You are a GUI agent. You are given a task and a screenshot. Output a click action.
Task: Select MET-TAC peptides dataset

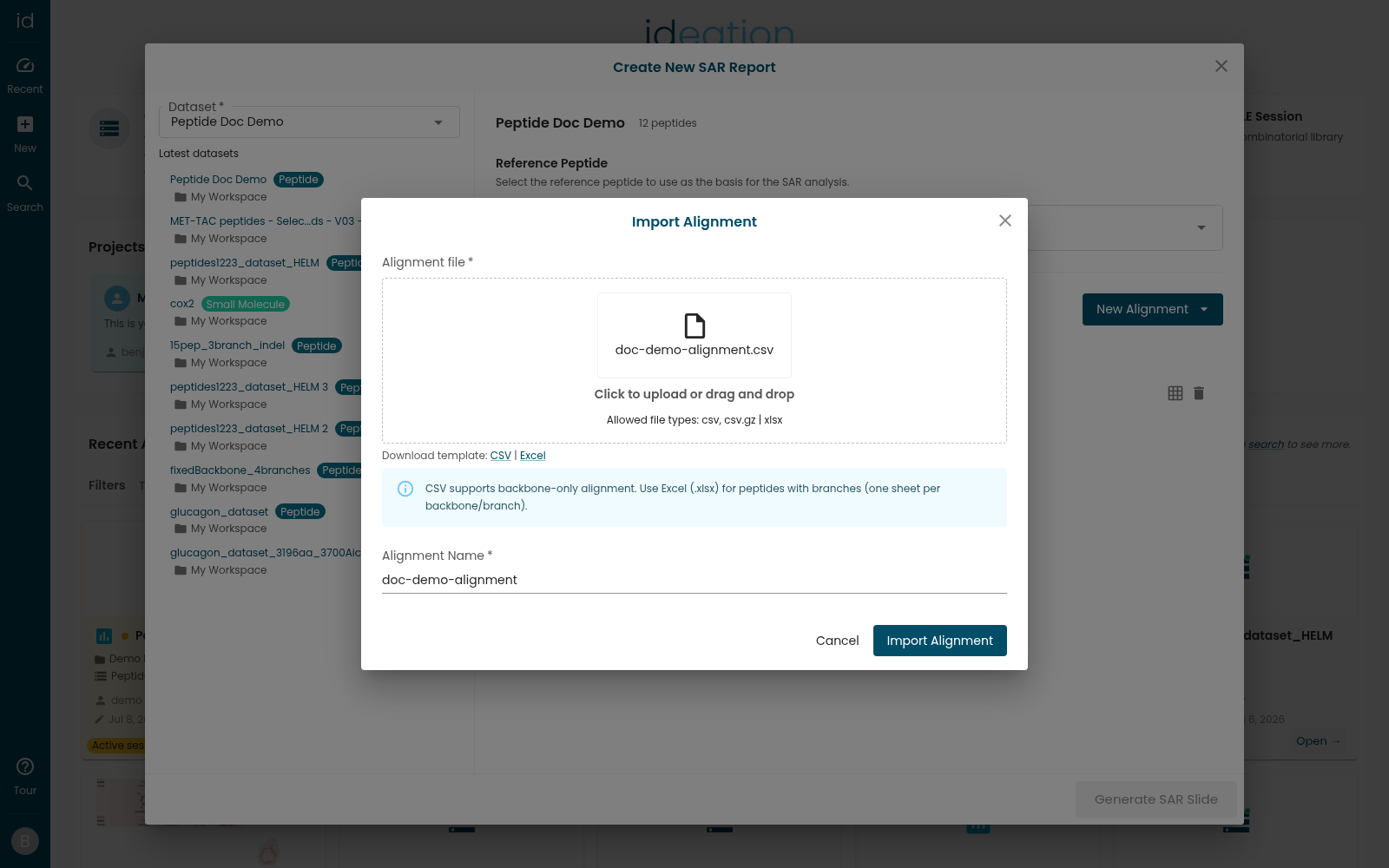point(265,221)
